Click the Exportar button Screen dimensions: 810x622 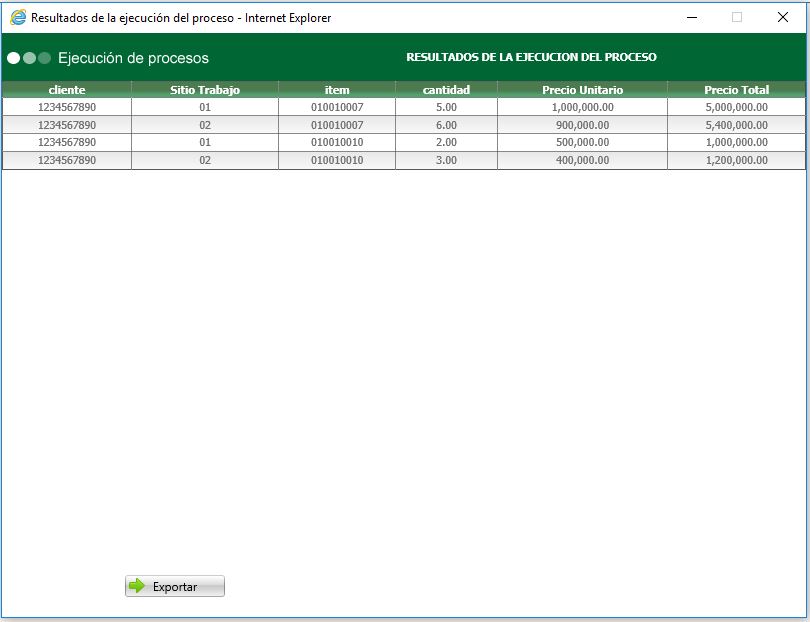click(x=174, y=586)
